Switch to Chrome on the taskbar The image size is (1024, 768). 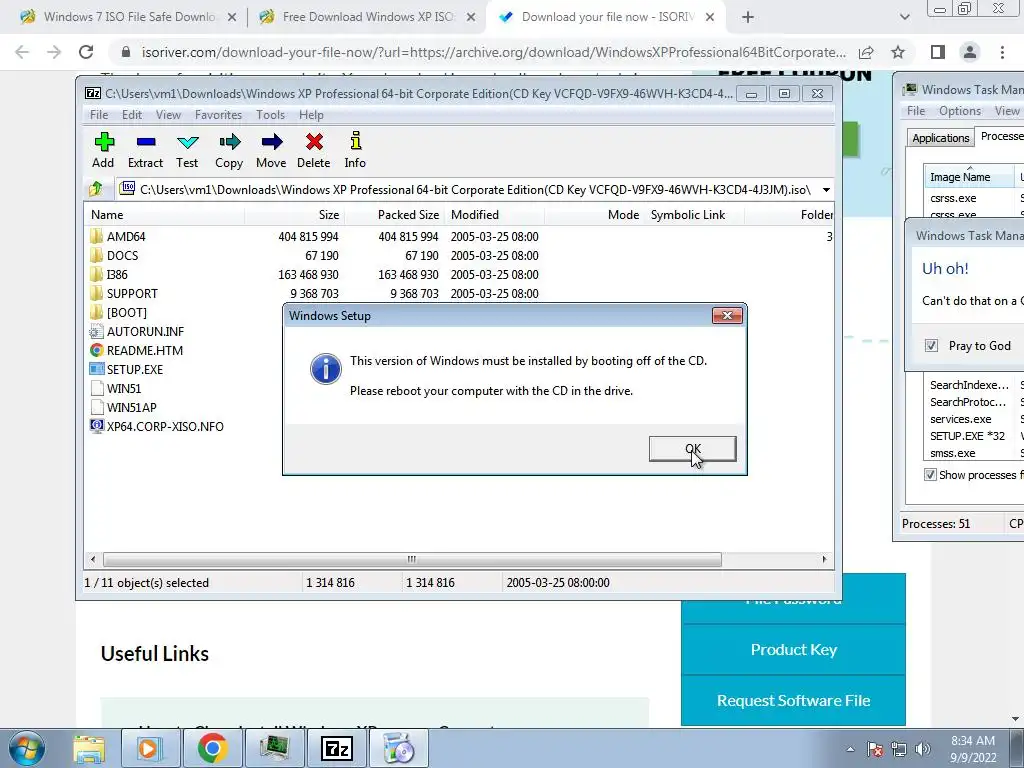pyautogui.click(x=212, y=749)
